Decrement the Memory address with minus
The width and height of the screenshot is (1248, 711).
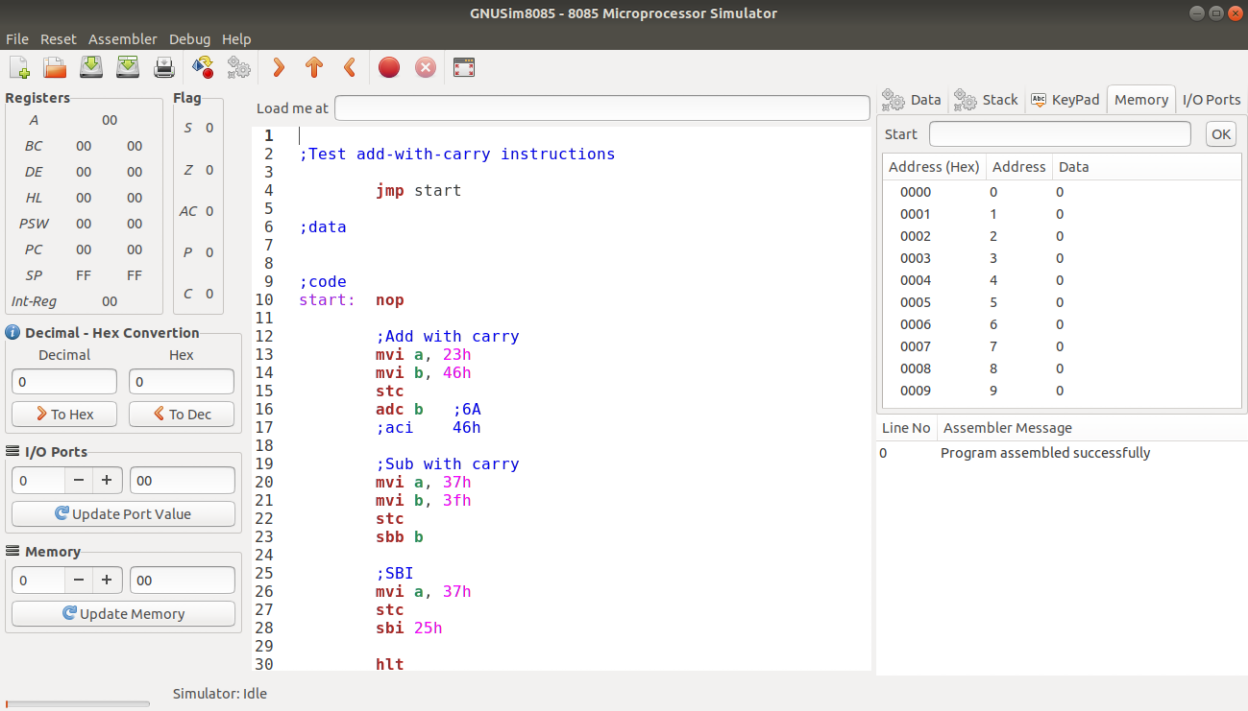point(79,581)
